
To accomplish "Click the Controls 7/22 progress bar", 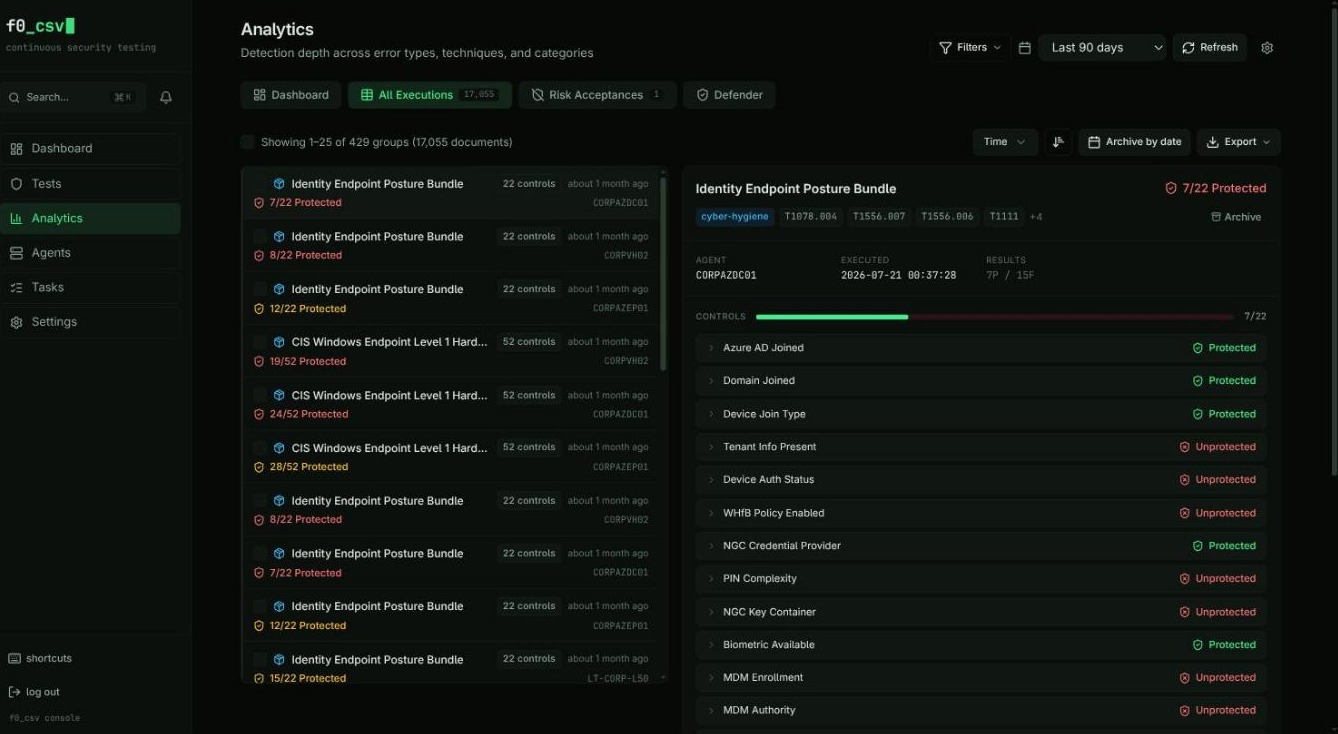I will (x=995, y=317).
